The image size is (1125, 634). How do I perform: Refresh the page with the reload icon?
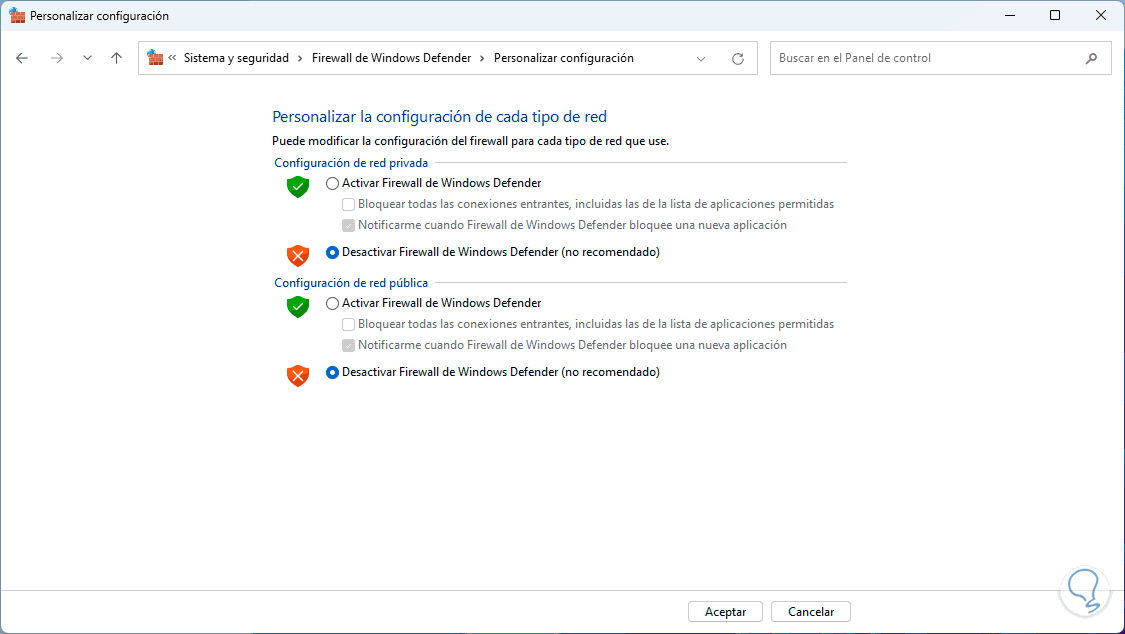[738, 59]
